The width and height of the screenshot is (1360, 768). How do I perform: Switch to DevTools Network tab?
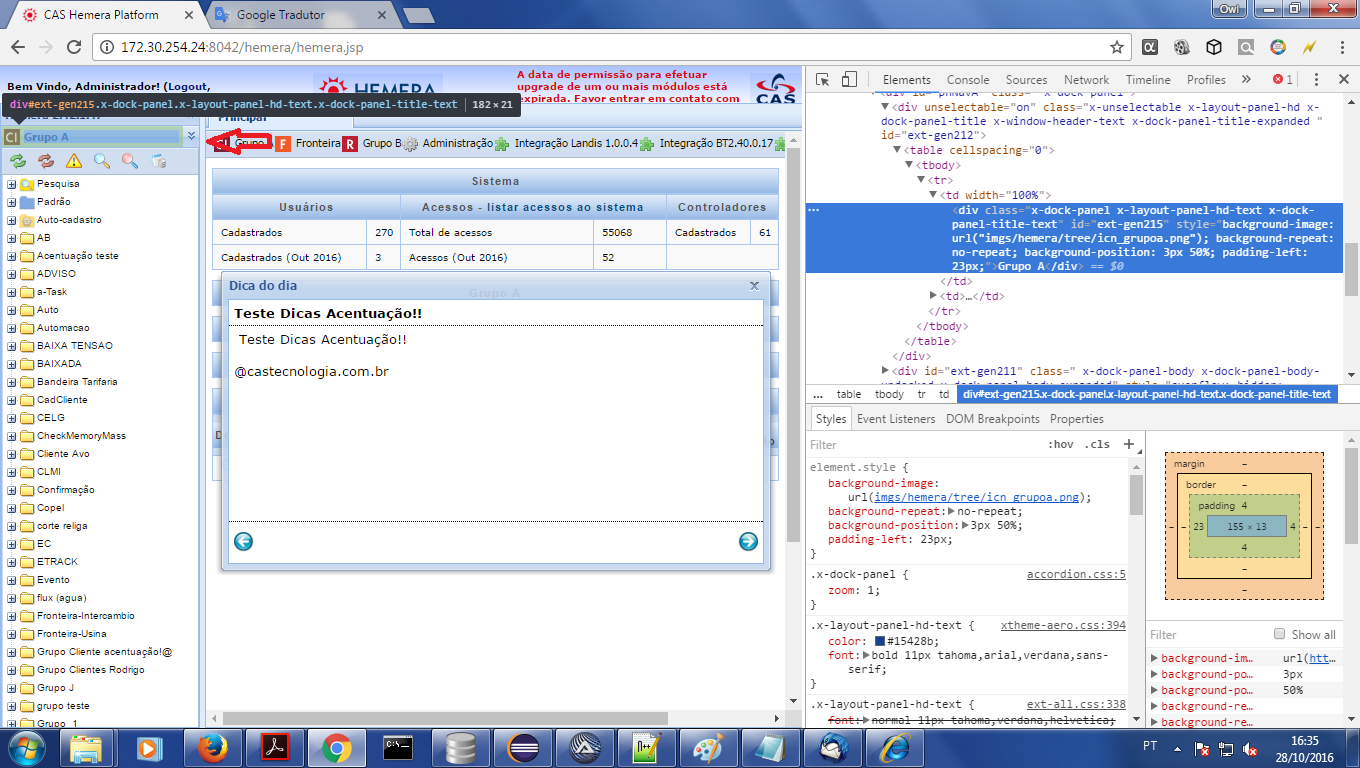[1086, 80]
